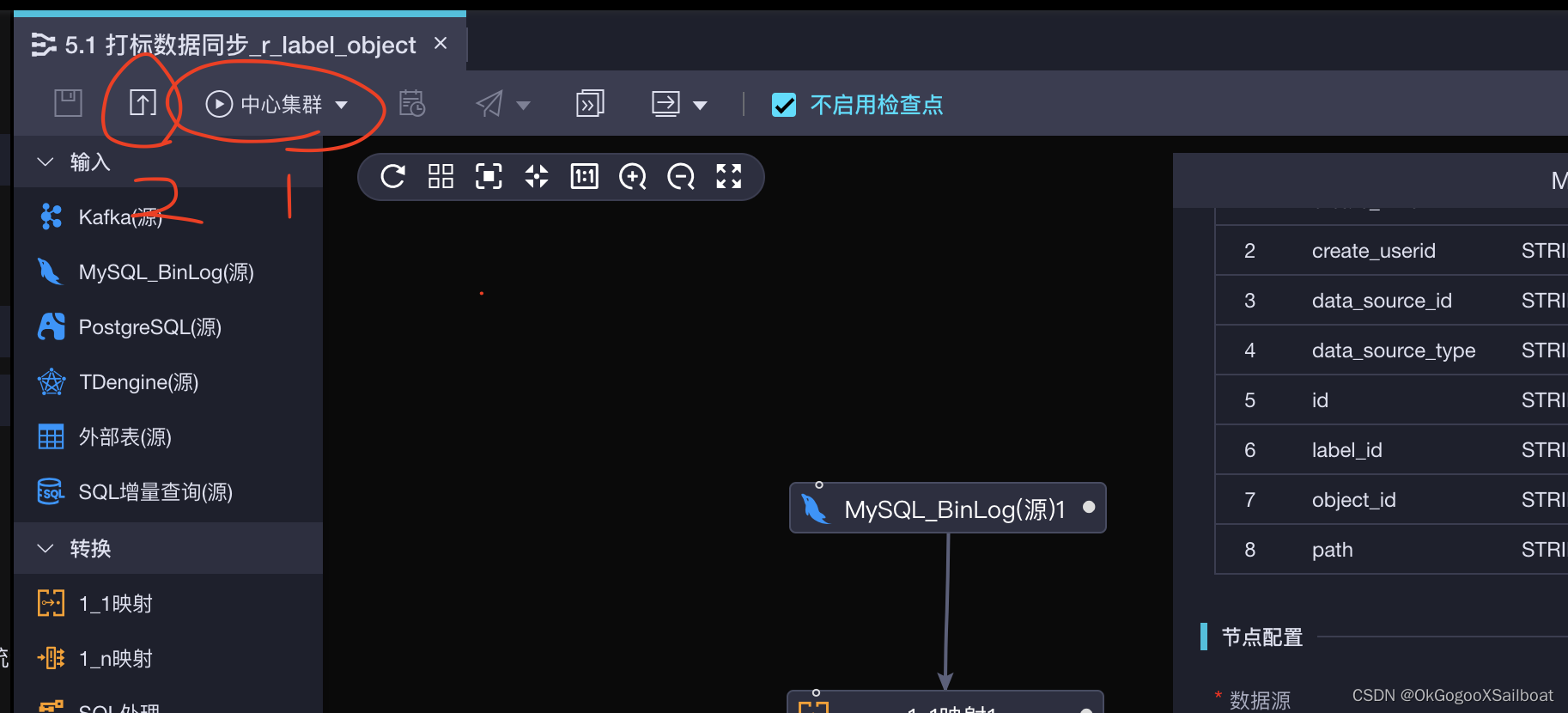
Task: Enter canvas fullscreen mode
Action: click(x=729, y=176)
